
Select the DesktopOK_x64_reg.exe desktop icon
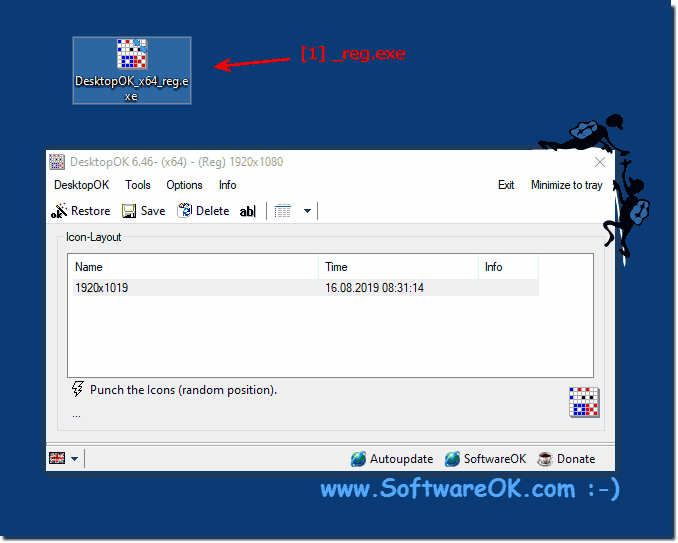click(x=132, y=70)
